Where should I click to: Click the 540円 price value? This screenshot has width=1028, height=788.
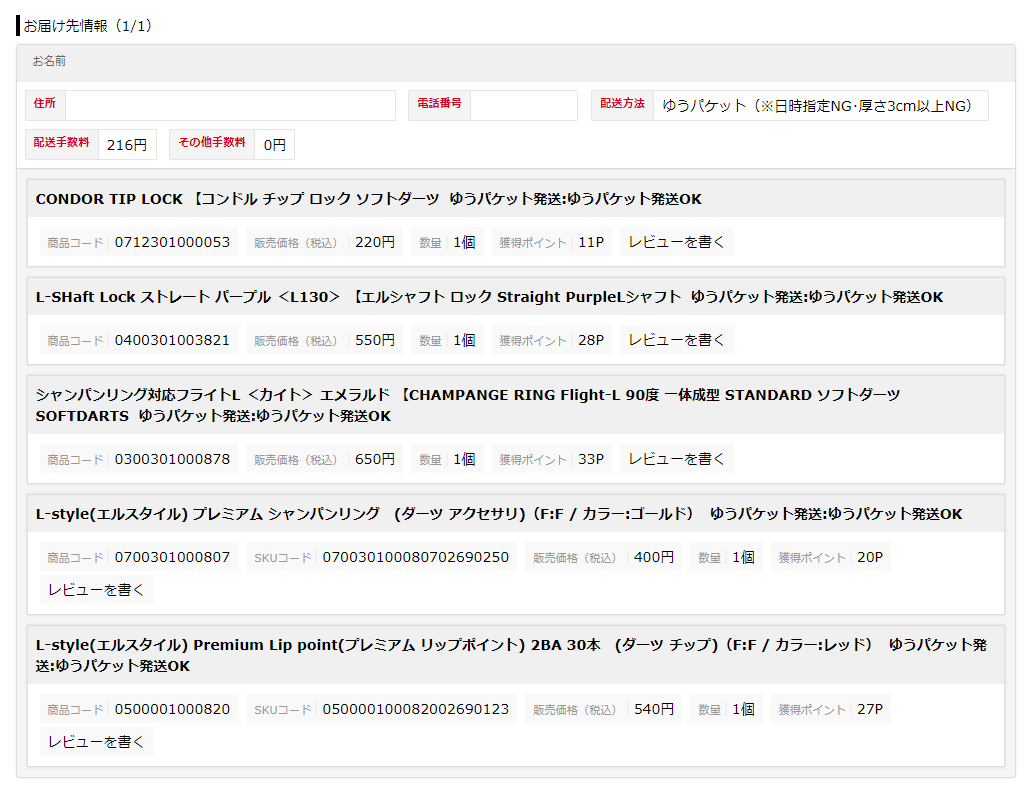click(654, 709)
